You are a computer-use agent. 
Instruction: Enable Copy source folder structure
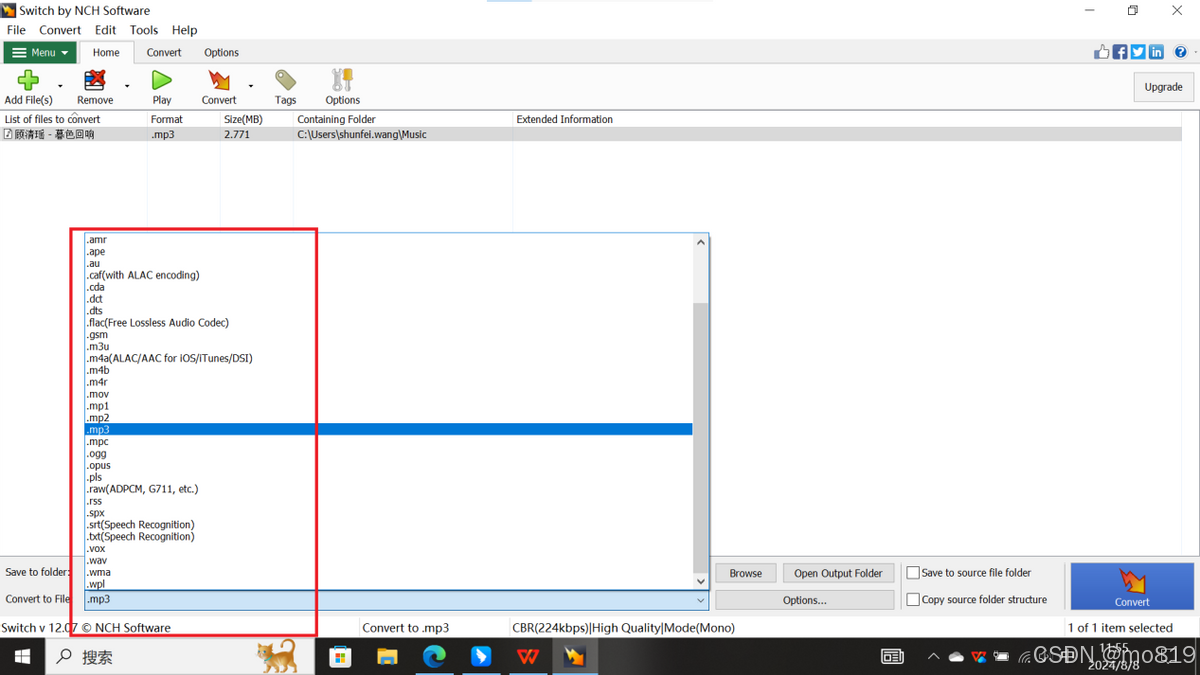(913, 600)
